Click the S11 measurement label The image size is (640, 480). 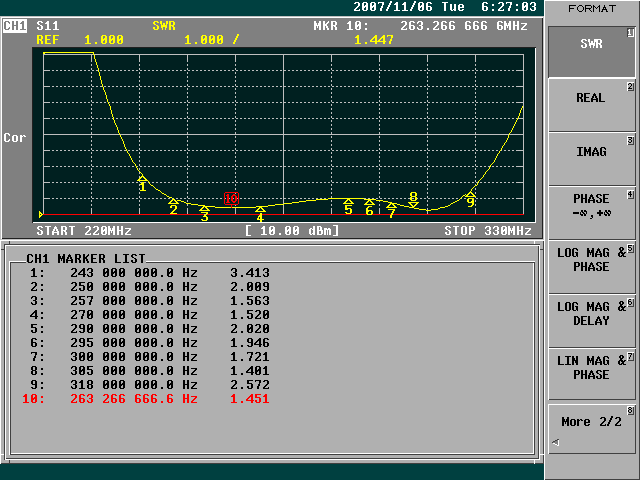click(48, 26)
